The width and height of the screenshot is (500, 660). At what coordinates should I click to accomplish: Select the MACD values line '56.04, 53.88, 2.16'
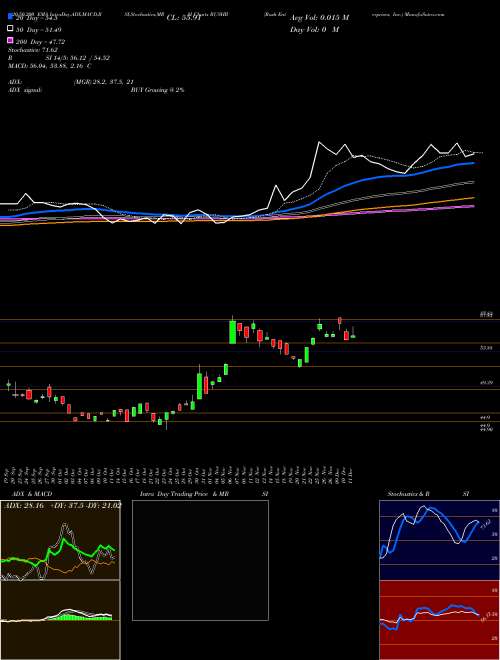58,66
